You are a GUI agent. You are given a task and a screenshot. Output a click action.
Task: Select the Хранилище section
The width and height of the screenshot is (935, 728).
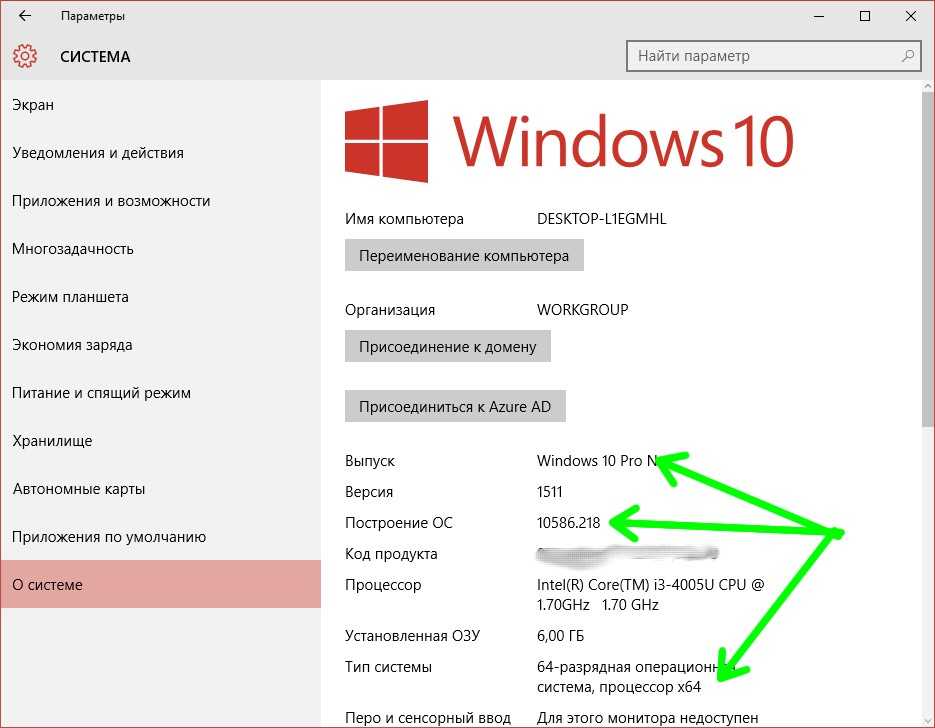[x=160, y=441]
